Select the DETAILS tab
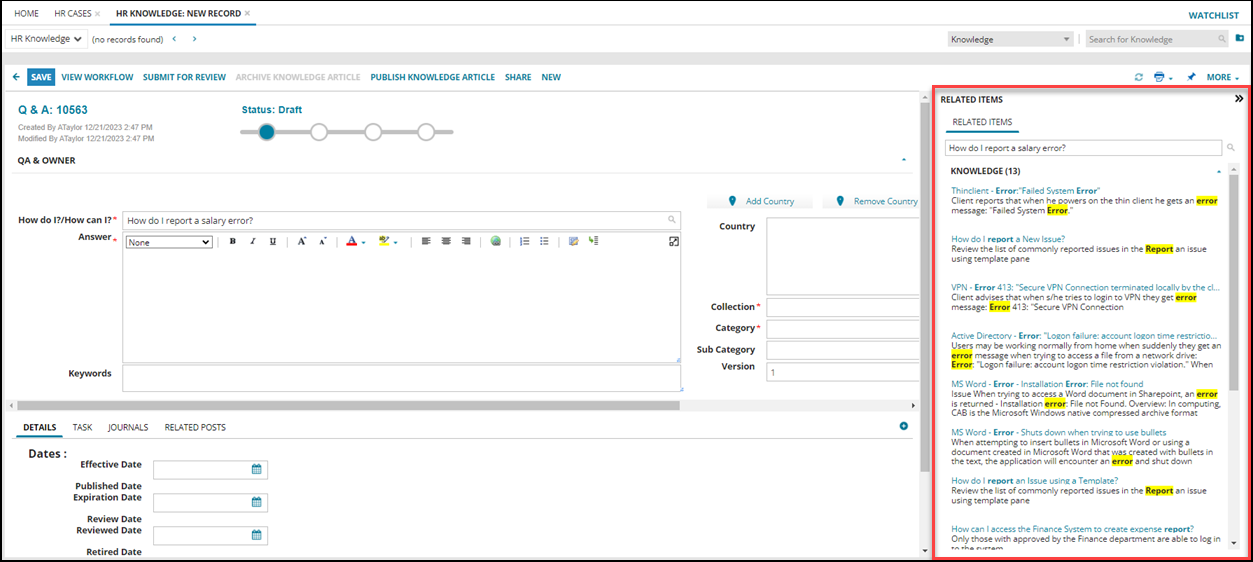Screen dimensions: 1253x562 pos(40,427)
